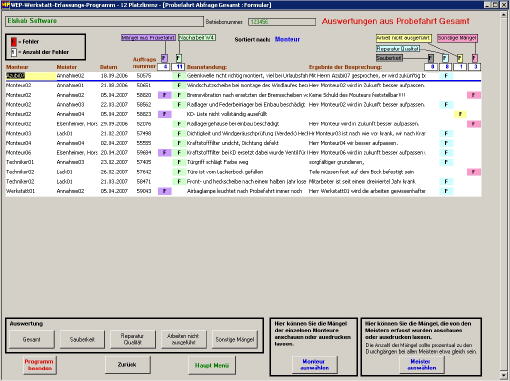Click the Arbeiten nicht ausgeführt button

tap(183, 339)
